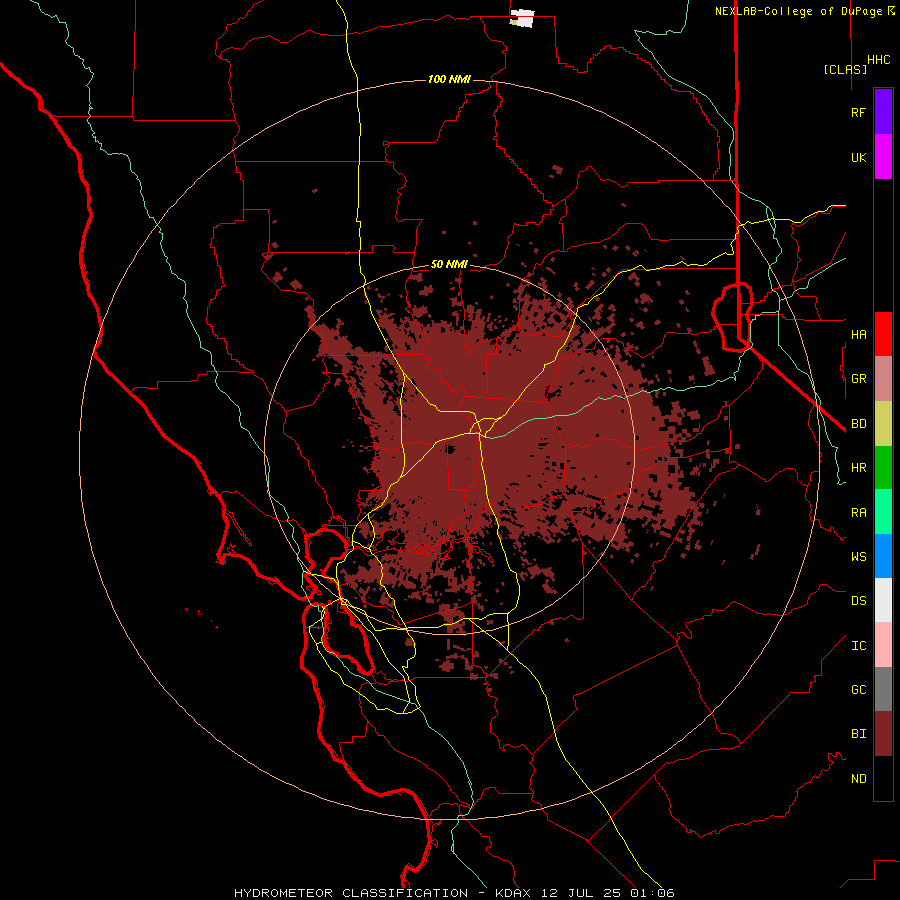Click the HA legend label
This screenshot has height=900, width=900.
pyautogui.click(x=858, y=334)
